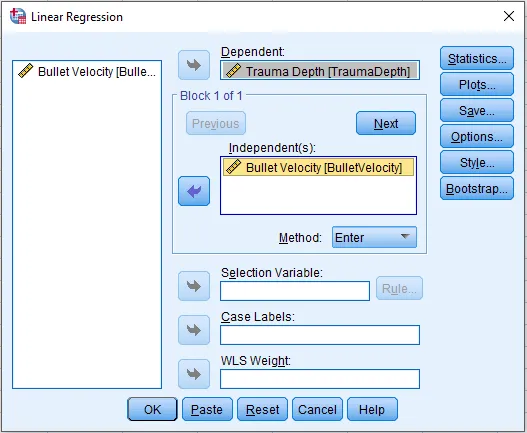Screen dimensions: 527x433
Task: Click the arrow button beside Selection Variable
Action: click(194, 286)
